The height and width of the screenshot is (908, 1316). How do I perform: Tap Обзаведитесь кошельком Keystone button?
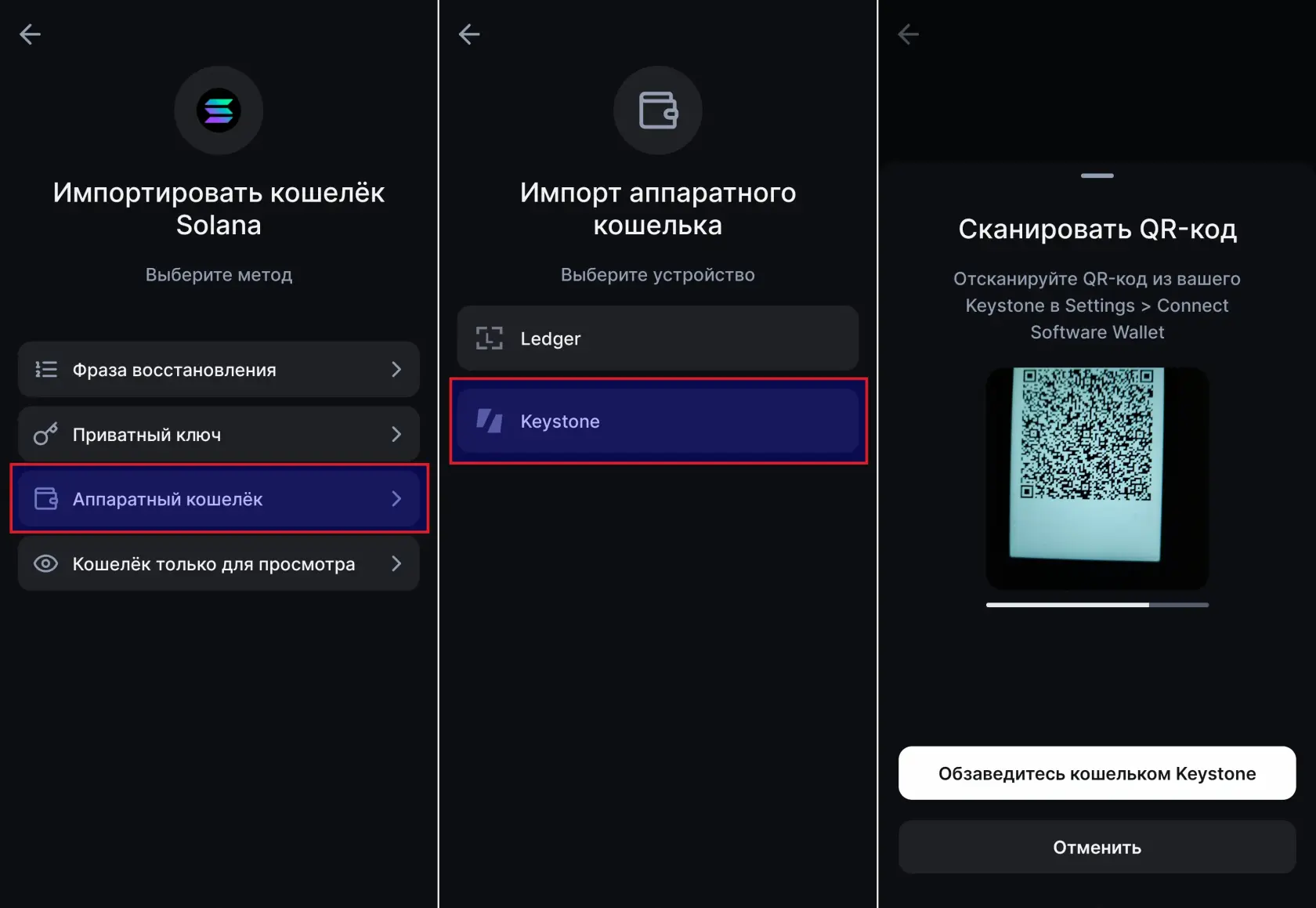[x=1097, y=773]
